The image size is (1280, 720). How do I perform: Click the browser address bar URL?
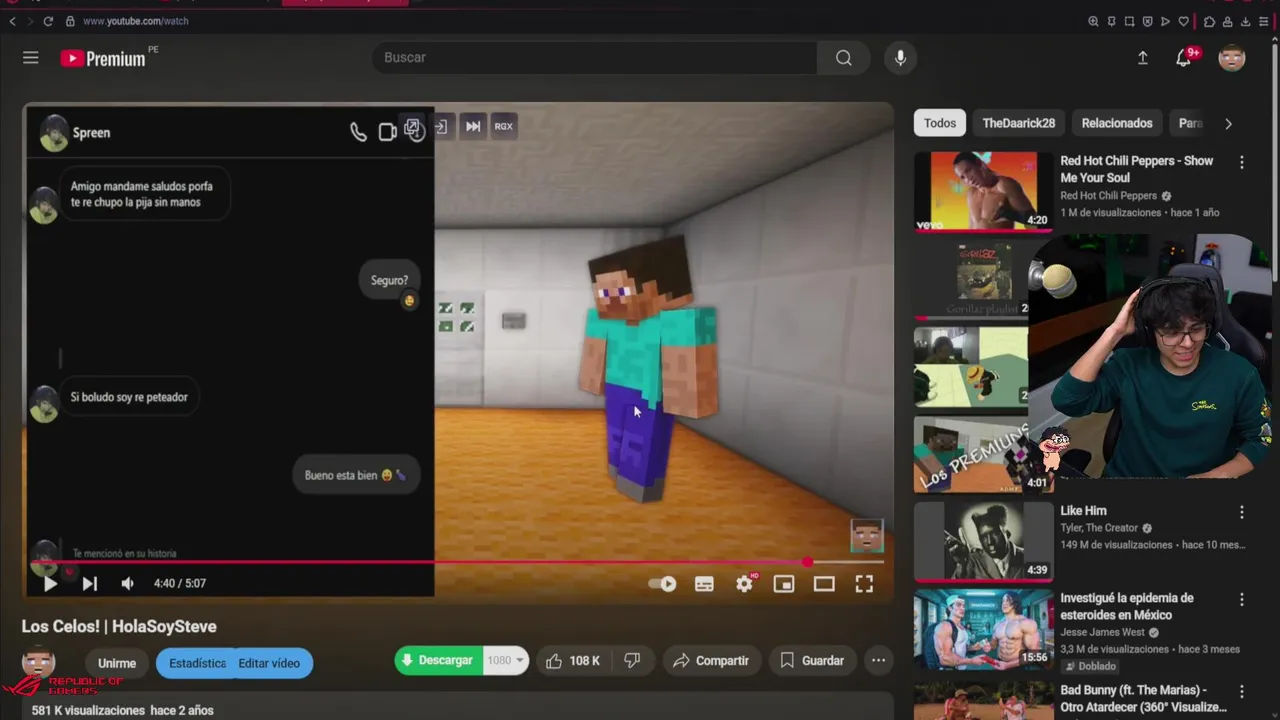click(135, 21)
